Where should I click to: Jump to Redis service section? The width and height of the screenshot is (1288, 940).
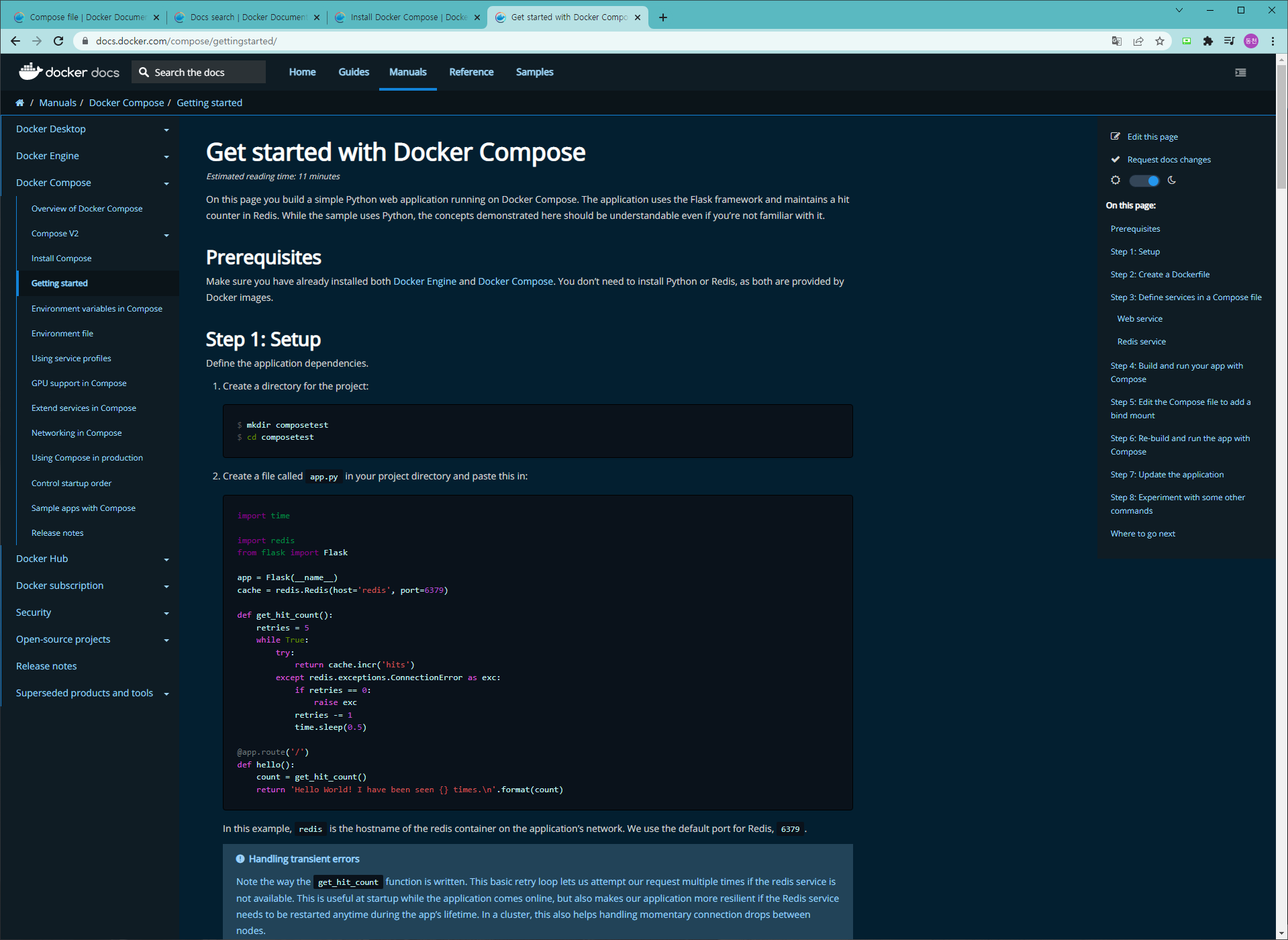(1141, 341)
